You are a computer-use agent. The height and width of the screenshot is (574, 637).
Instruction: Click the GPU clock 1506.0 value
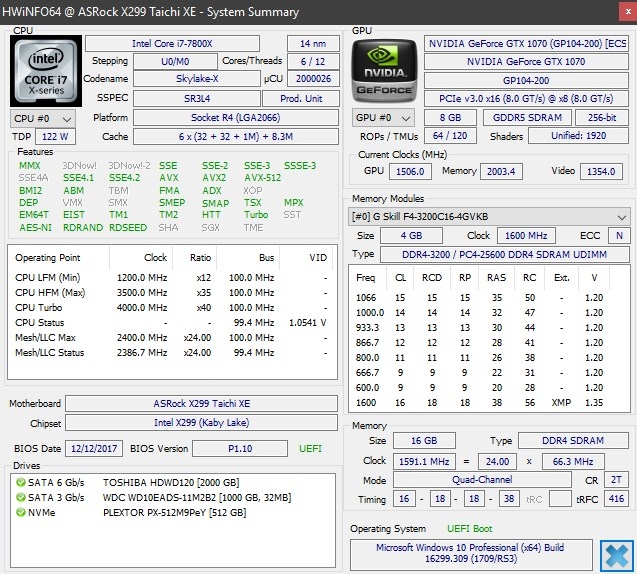coord(410,171)
